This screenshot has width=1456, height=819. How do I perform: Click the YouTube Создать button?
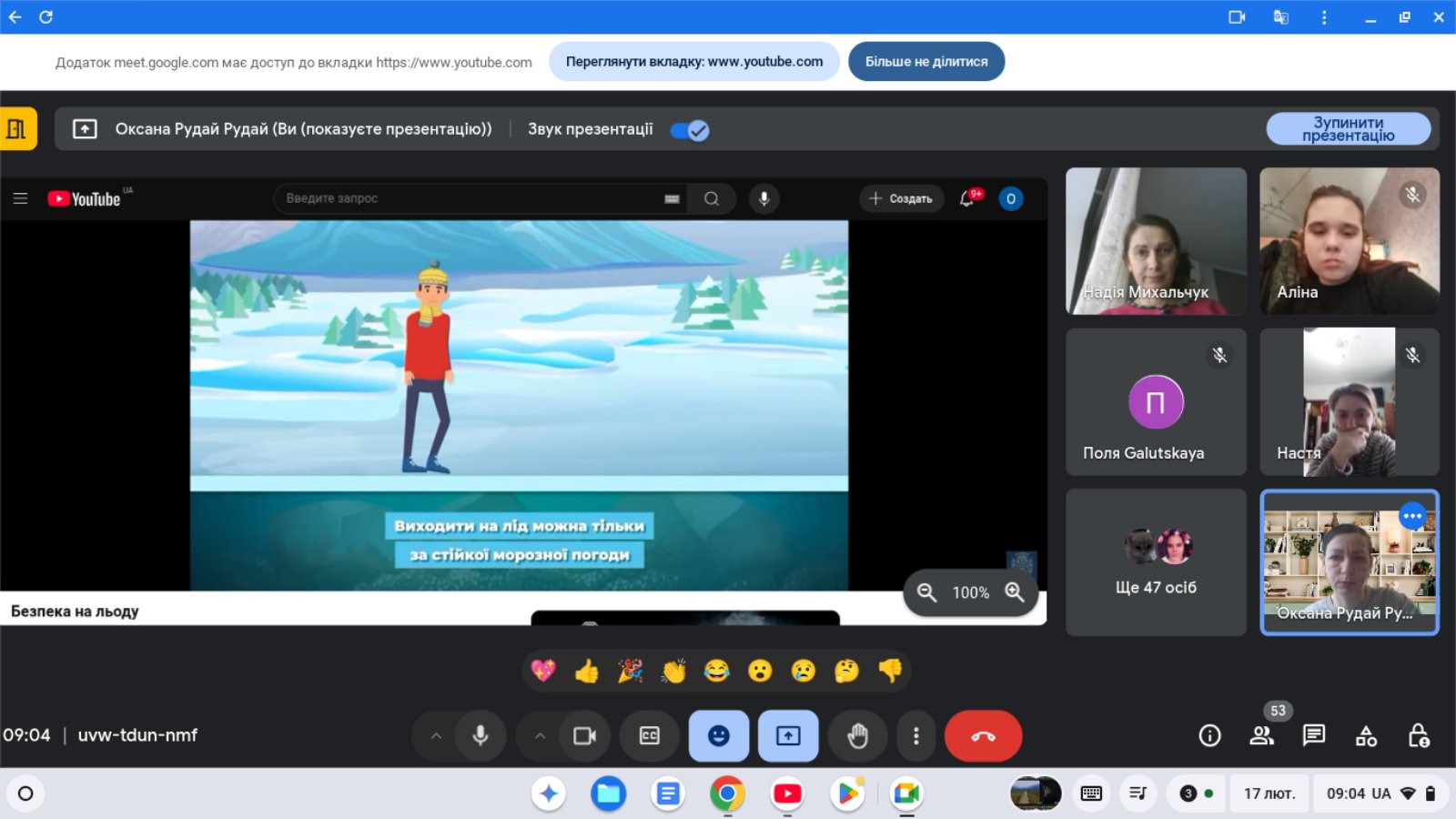coord(901,198)
